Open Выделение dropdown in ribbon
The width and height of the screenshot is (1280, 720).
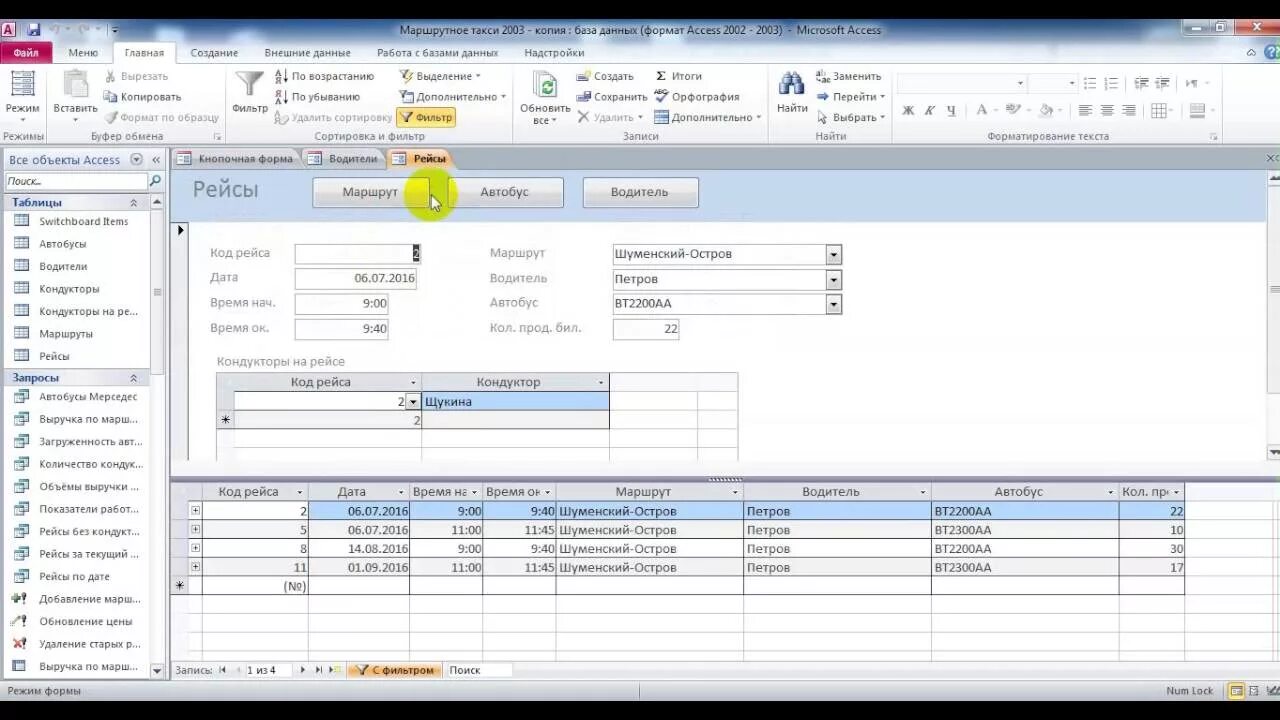440,76
